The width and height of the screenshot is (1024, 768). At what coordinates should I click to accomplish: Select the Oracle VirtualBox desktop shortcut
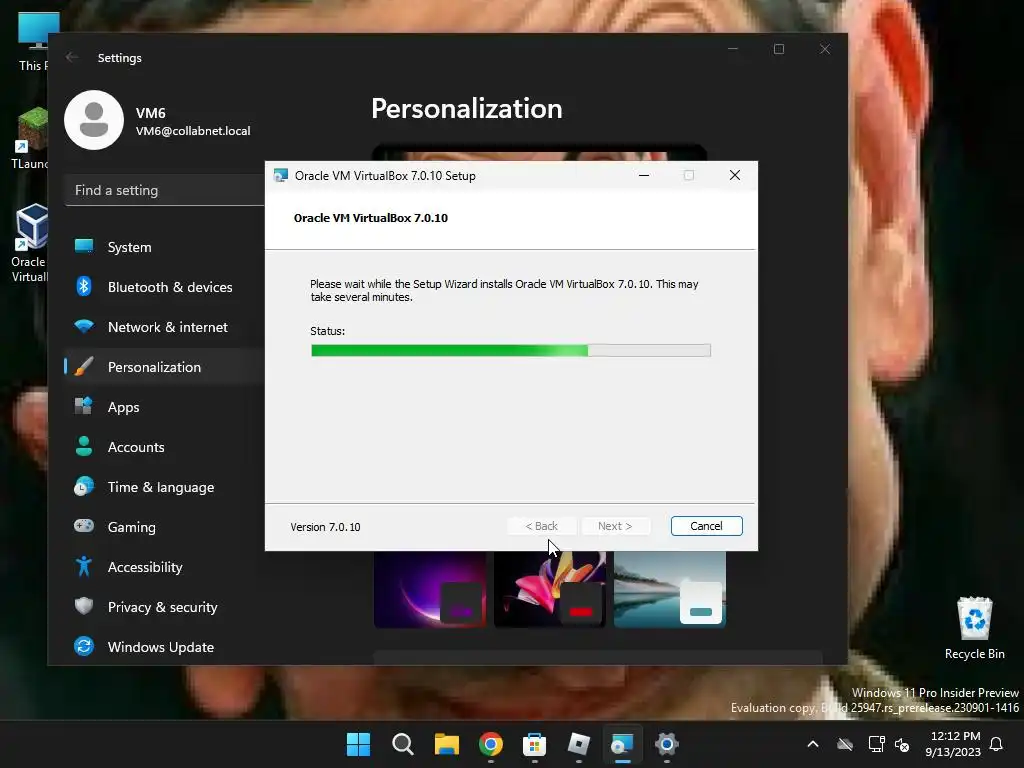[x=30, y=243]
